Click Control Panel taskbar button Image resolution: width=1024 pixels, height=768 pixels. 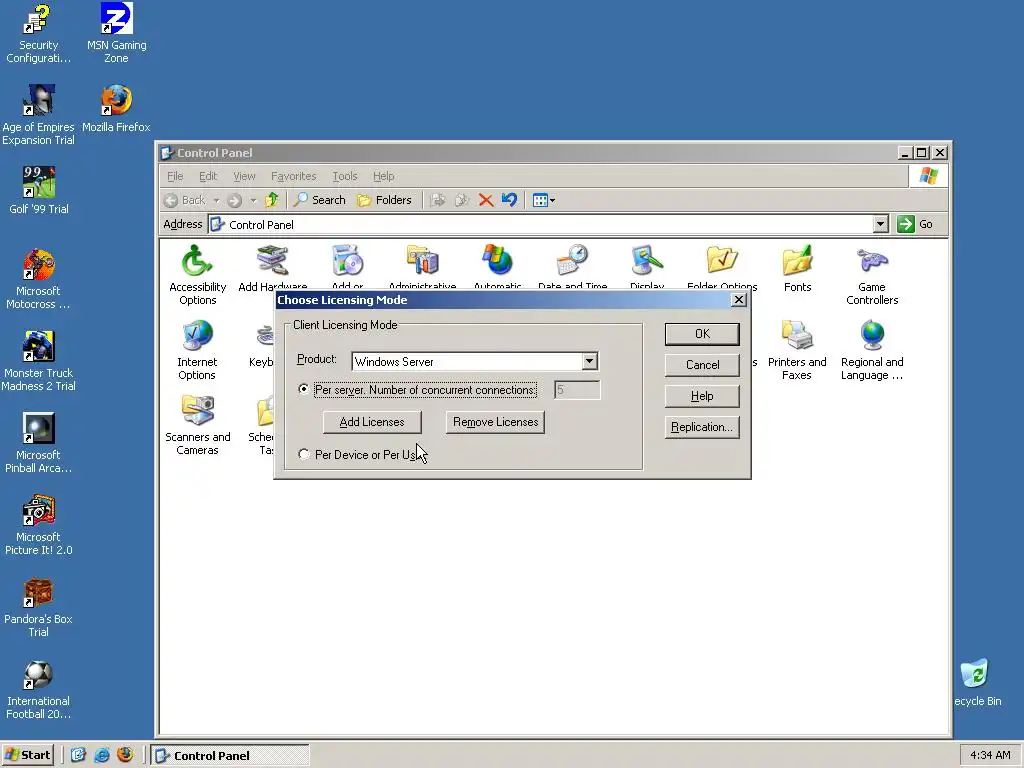[230, 756]
